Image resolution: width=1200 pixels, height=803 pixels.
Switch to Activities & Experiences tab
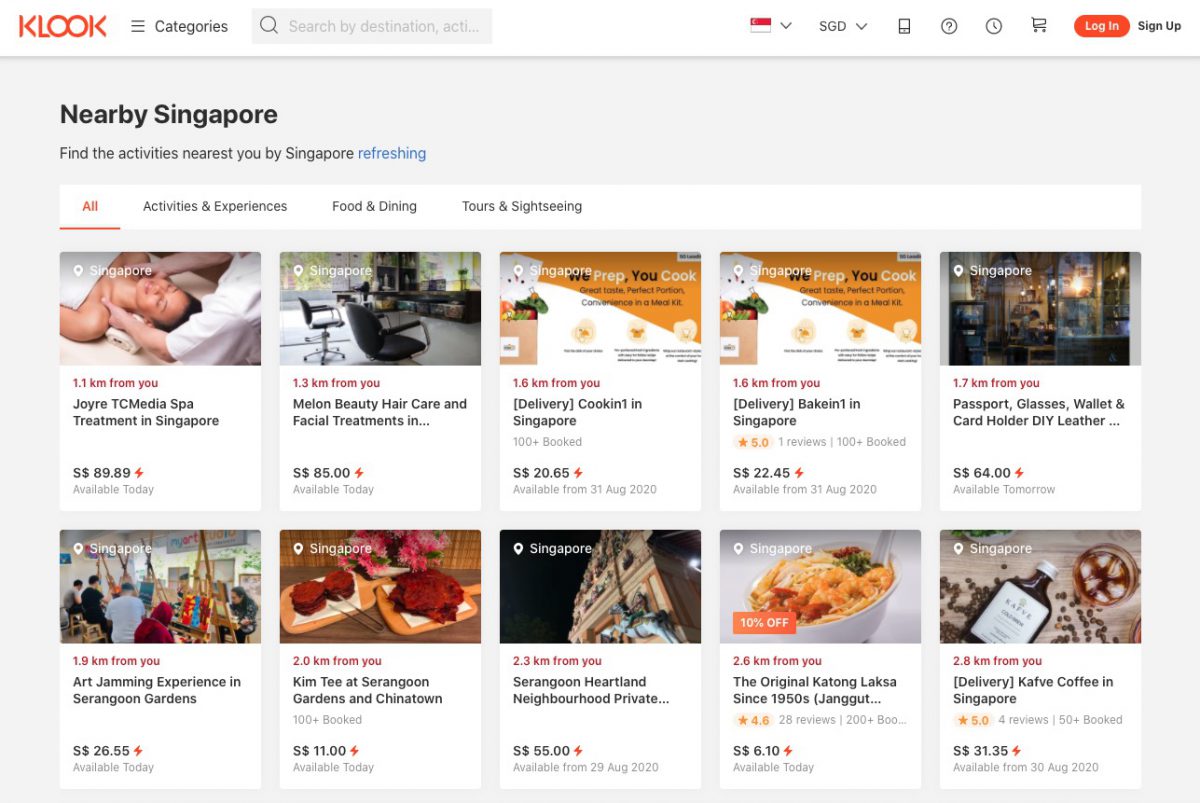(x=214, y=206)
